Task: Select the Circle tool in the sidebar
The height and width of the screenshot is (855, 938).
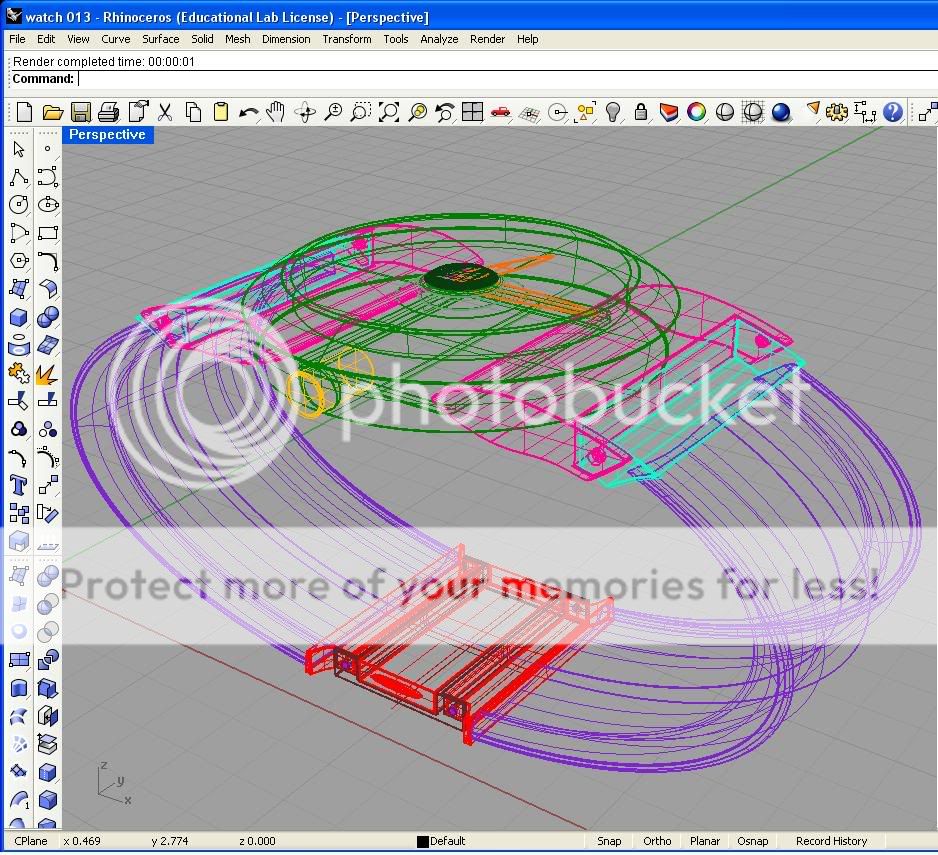Action: coord(18,205)
